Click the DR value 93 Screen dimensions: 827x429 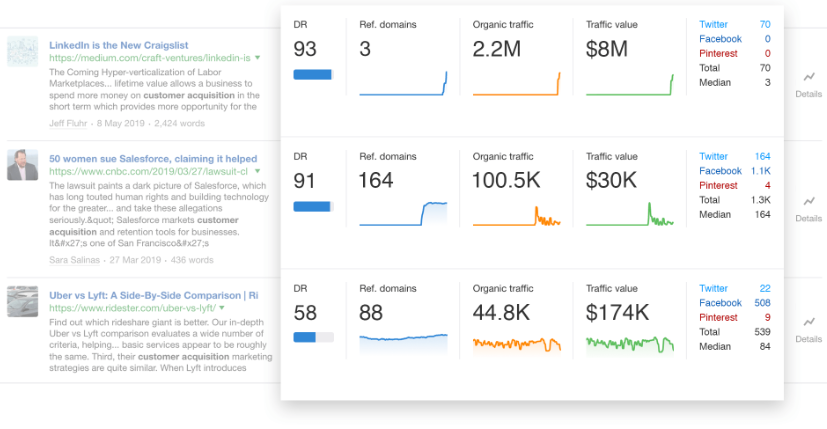click(x=305, y=49)
